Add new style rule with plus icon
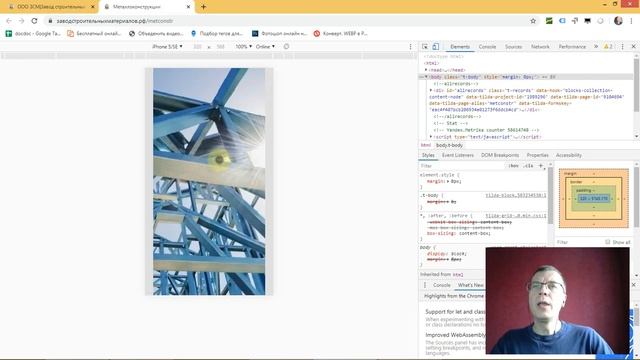 [541, 166]
